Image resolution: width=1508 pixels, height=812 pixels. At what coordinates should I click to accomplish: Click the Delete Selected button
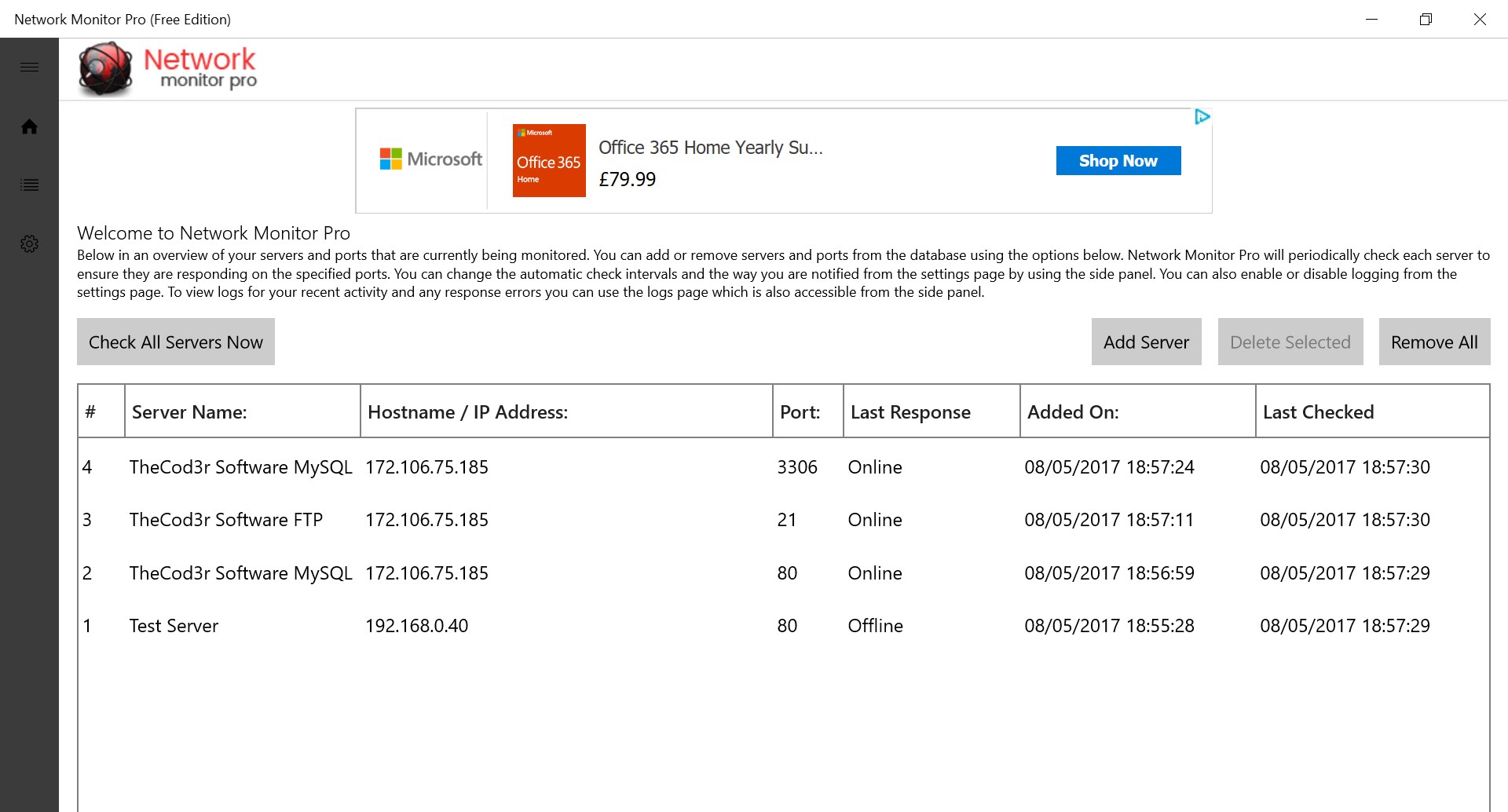click(x=1290, y=342)
